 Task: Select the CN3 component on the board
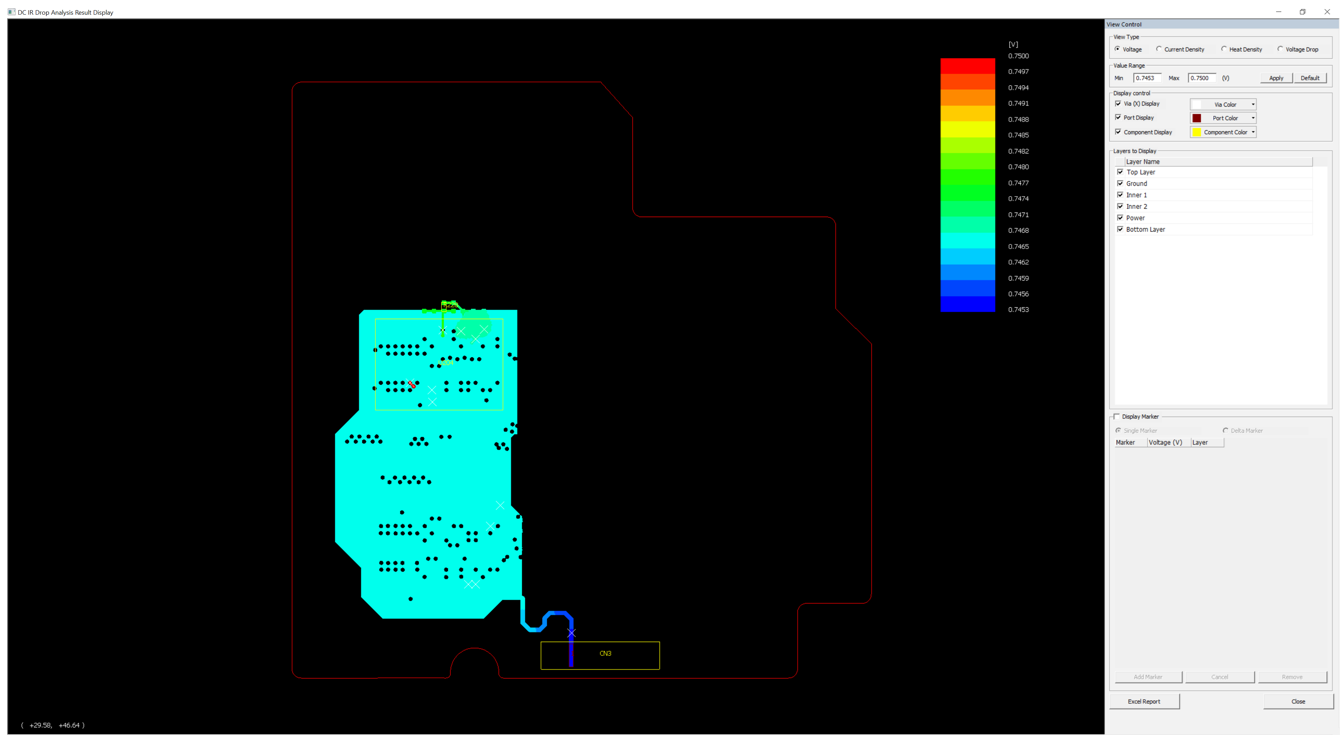pos(605,654)
